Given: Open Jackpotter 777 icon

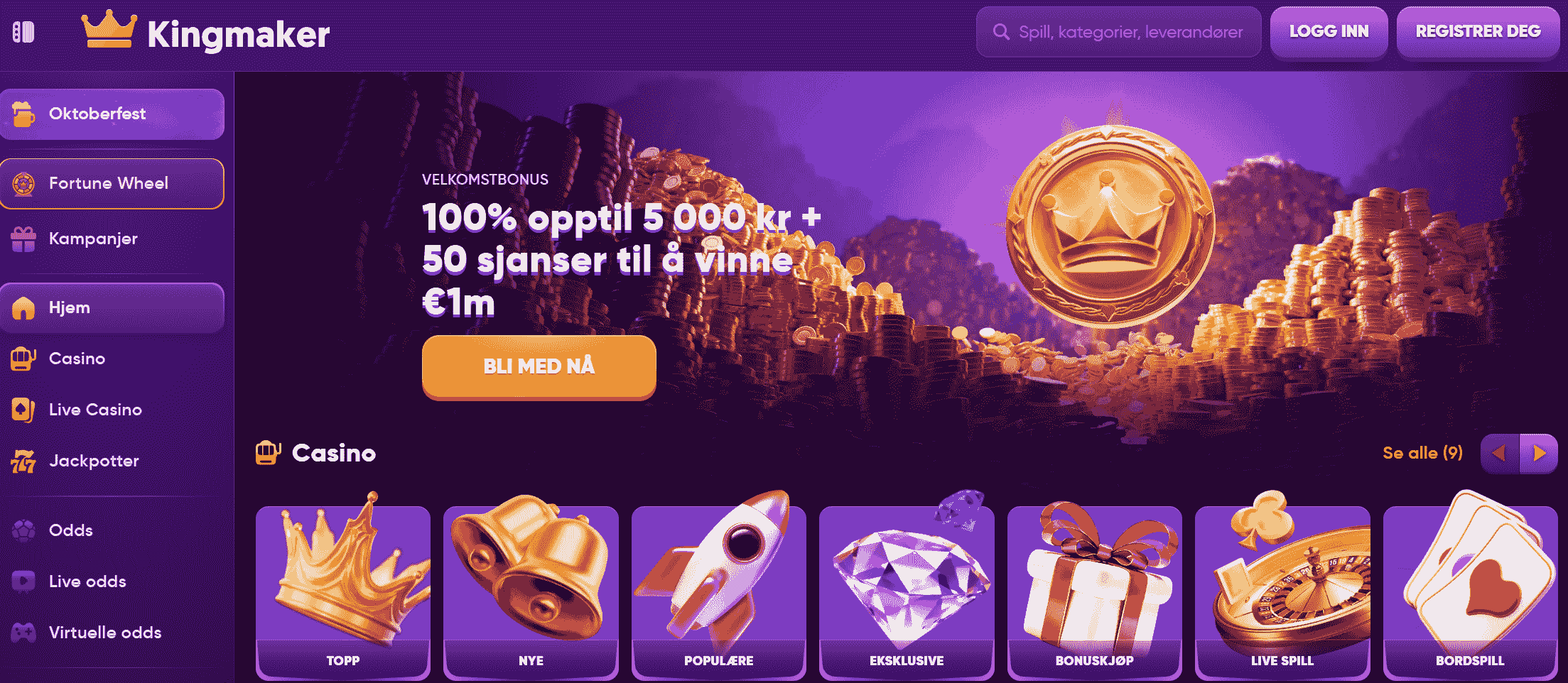Looking at the screenshot, I should click(x=23, y=461).
